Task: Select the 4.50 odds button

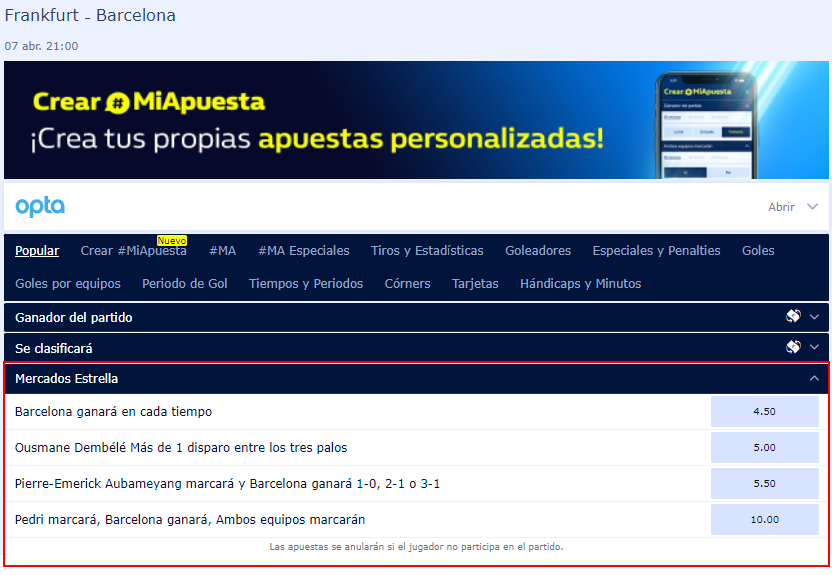Action: pyautogui.click(x=765, y=411)
